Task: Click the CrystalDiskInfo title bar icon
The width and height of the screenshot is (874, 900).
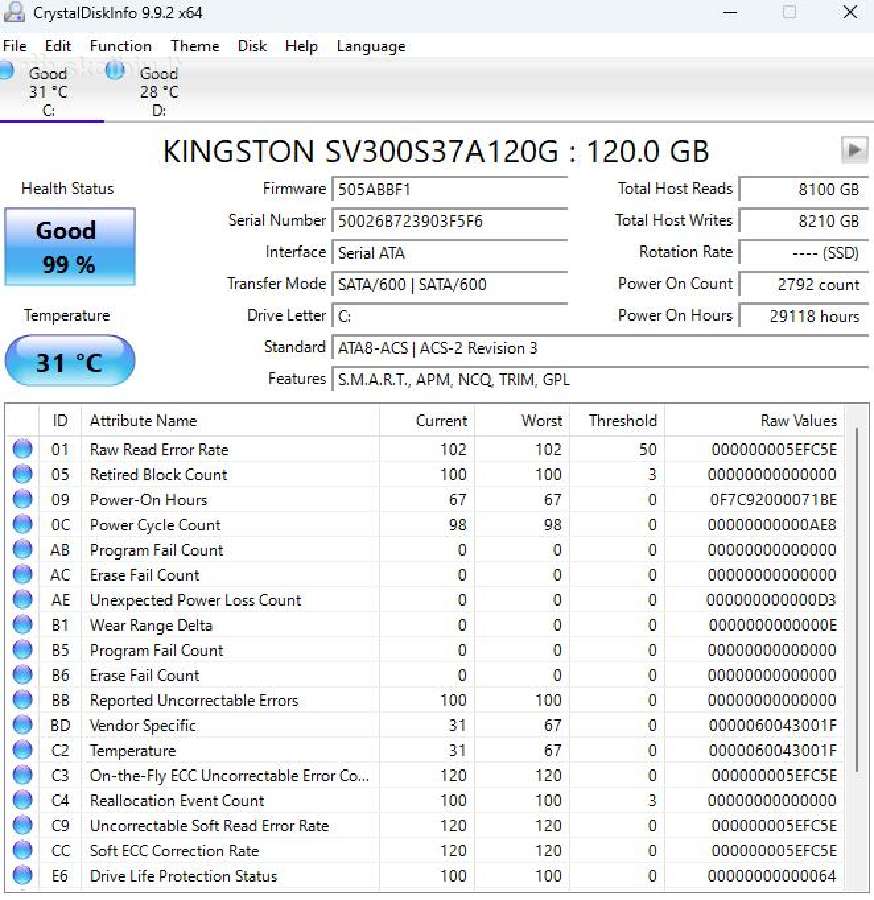Action: (x=14, y=12)
